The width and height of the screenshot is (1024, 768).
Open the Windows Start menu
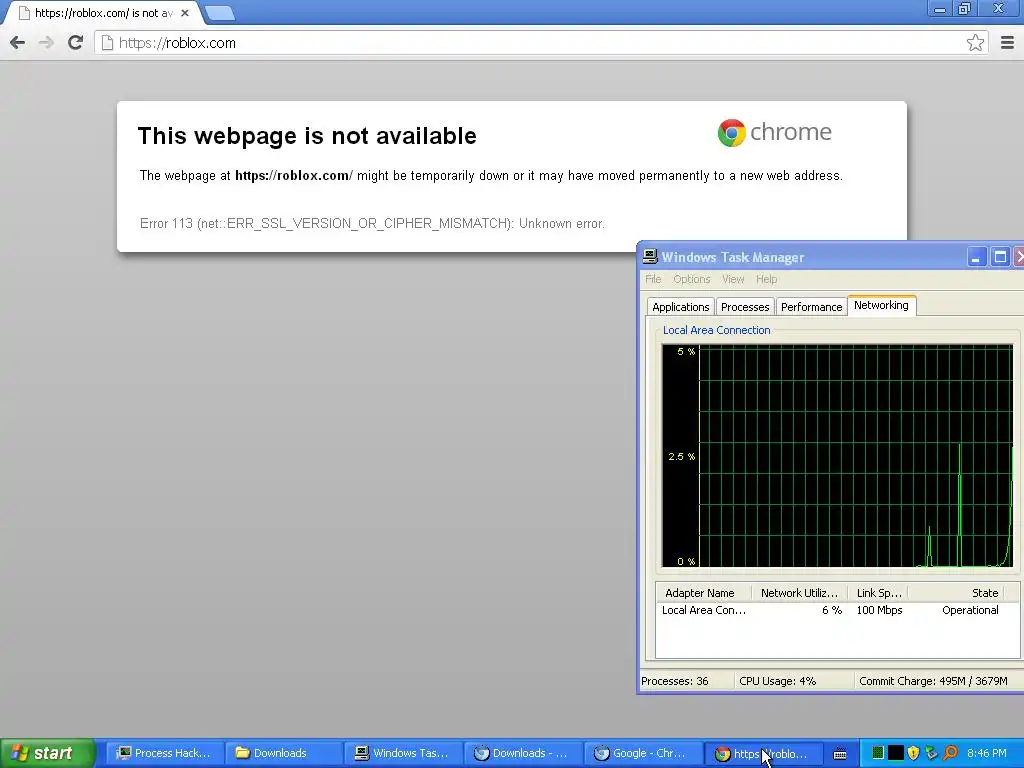(47, 753)
